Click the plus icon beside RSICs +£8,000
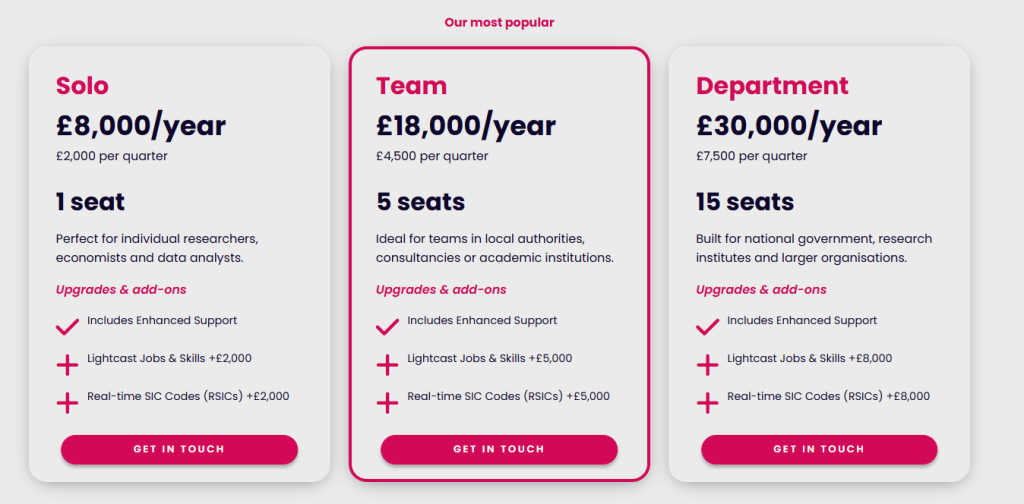 coord(707,403)
